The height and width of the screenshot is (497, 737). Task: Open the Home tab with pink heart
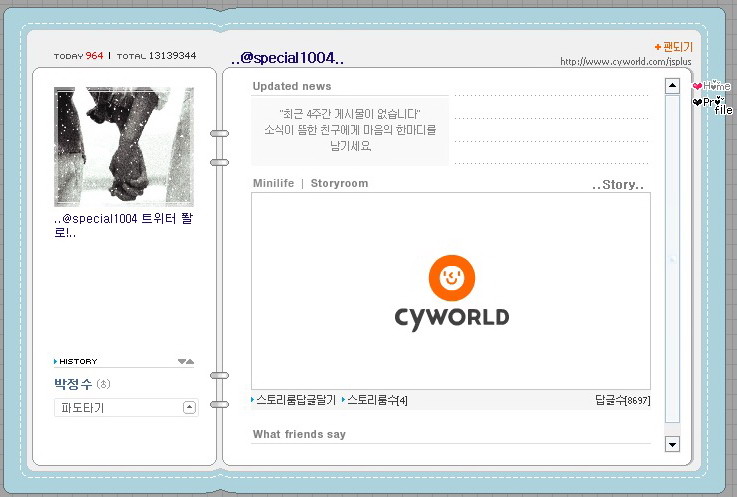tap(712, 86)
